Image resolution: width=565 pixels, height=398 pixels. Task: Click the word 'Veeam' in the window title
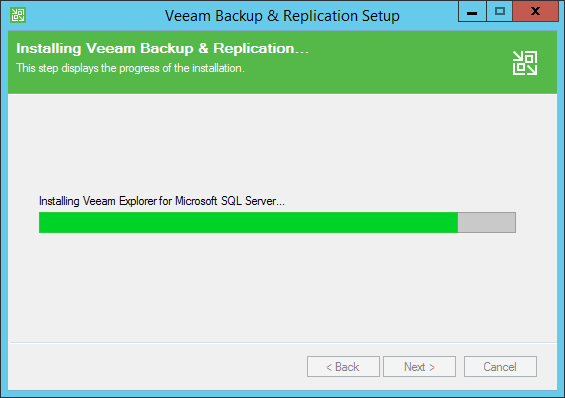tap(188, 16)
